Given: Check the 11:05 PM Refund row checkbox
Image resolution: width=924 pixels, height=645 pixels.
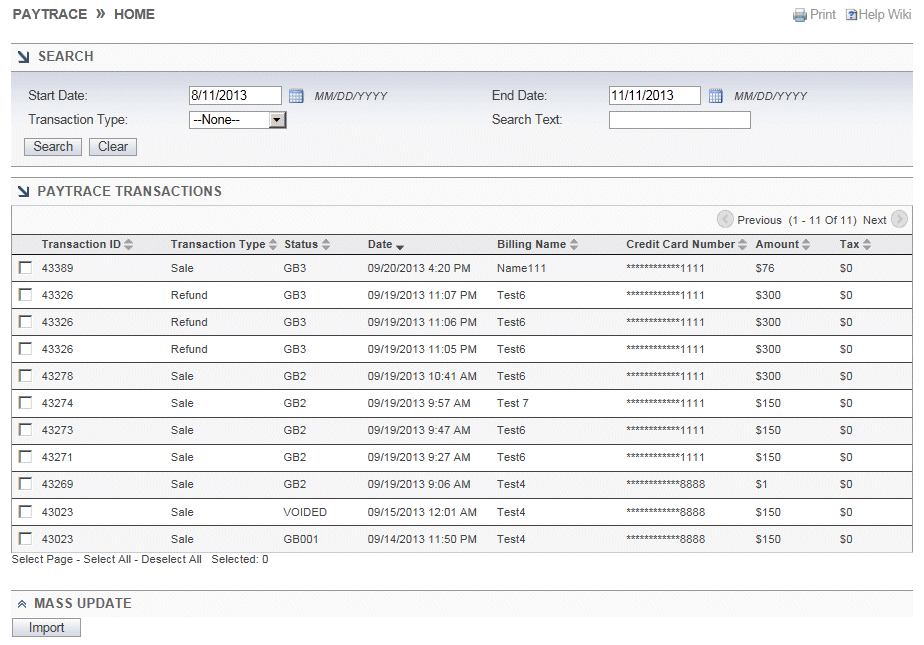Looking at the screenshot, I should click(25, 349).
